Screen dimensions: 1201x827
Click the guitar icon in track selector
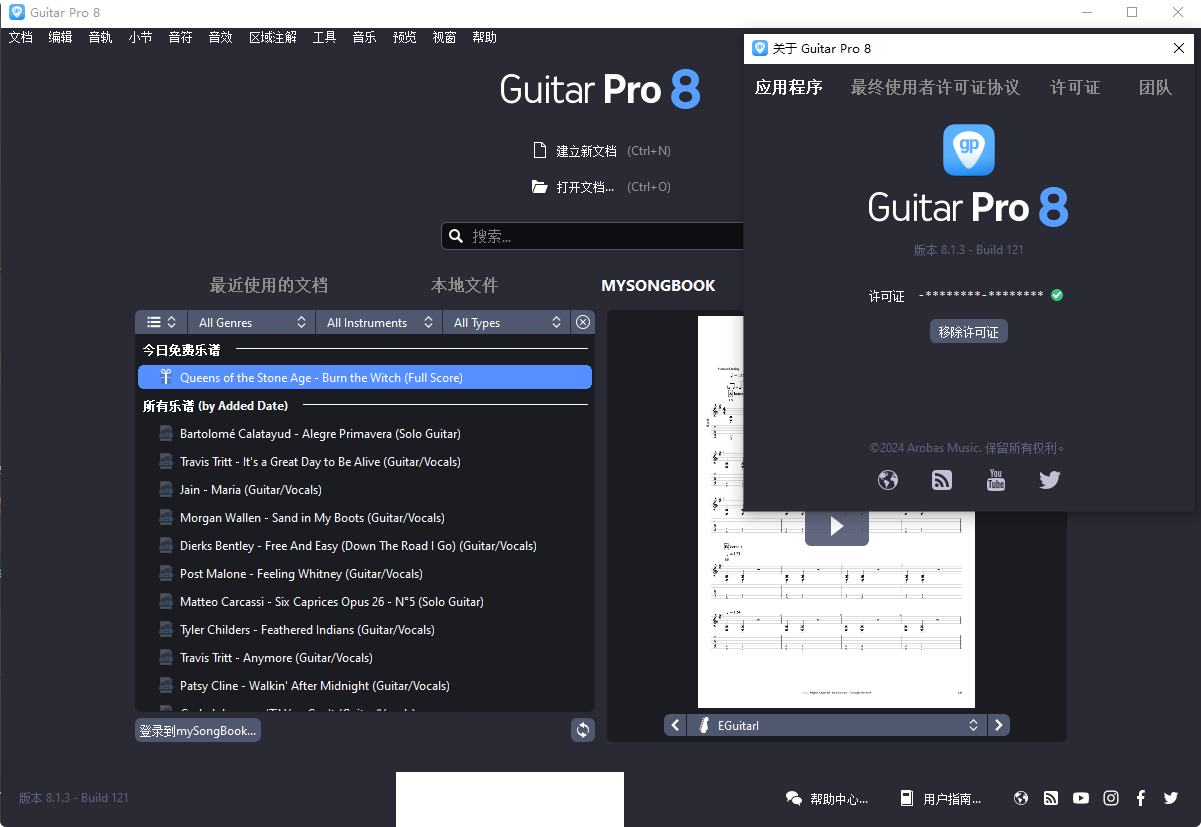pos(704,726)
